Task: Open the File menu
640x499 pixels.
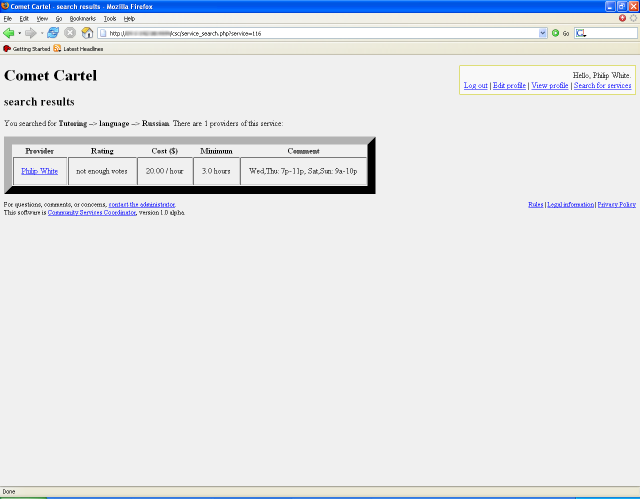Action: pos(8,18)
